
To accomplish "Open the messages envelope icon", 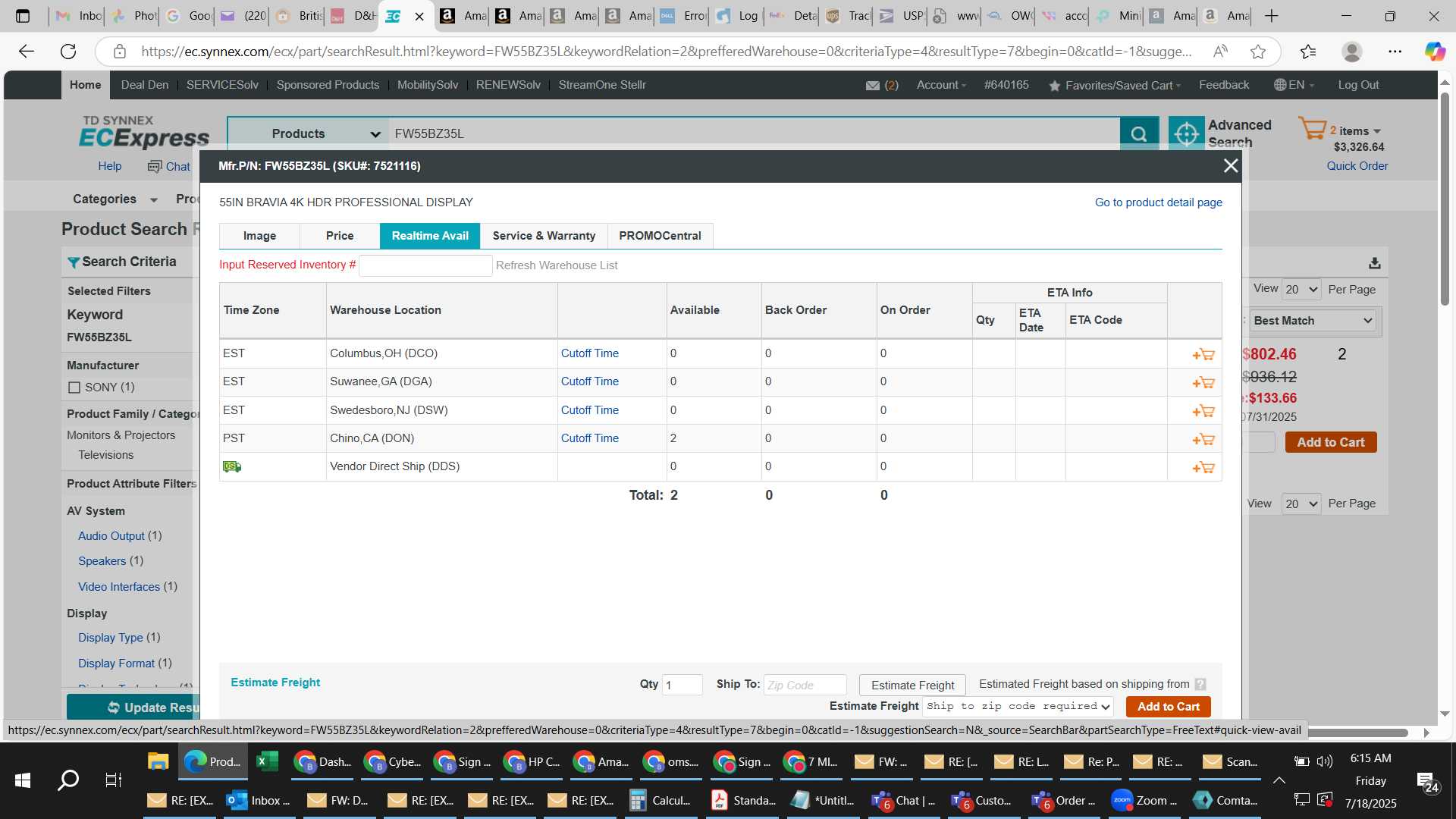I will tap(873, 86).
